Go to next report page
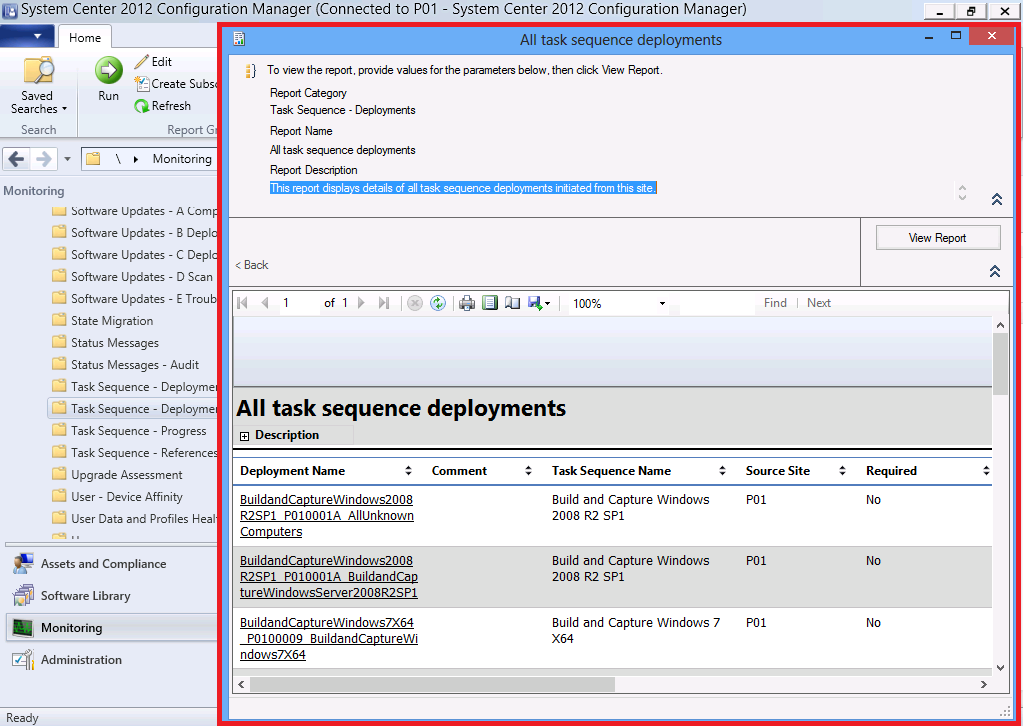1023x726 pixels. tap(361, 303)
